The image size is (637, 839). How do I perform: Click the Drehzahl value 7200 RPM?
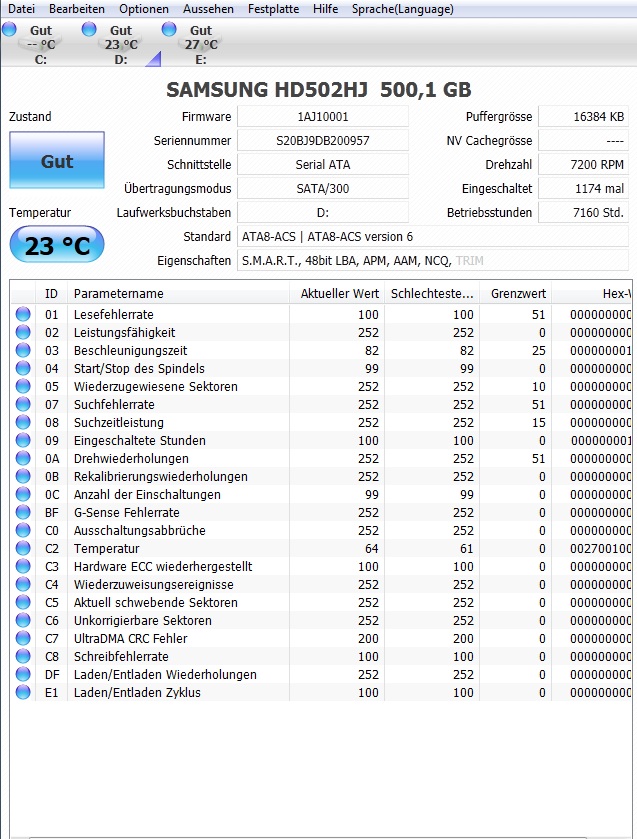click(583, 165)
